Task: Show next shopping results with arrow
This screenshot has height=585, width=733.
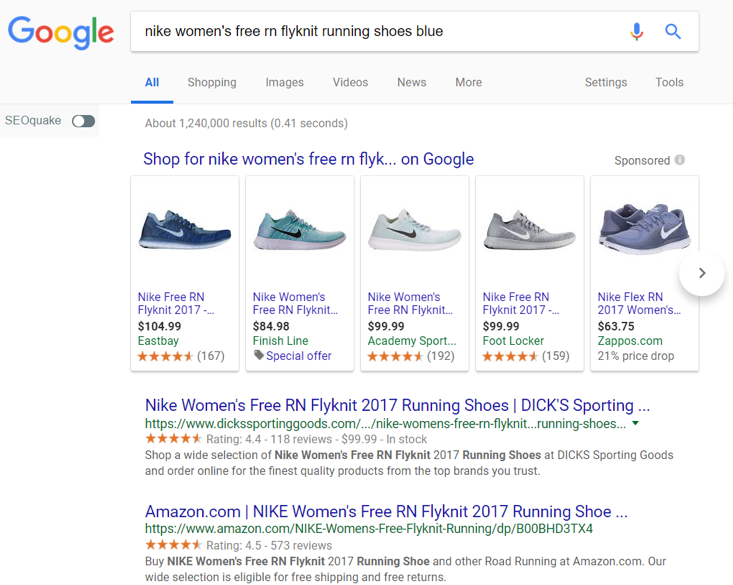Action: pyautogui.click(x=701, y=273)
